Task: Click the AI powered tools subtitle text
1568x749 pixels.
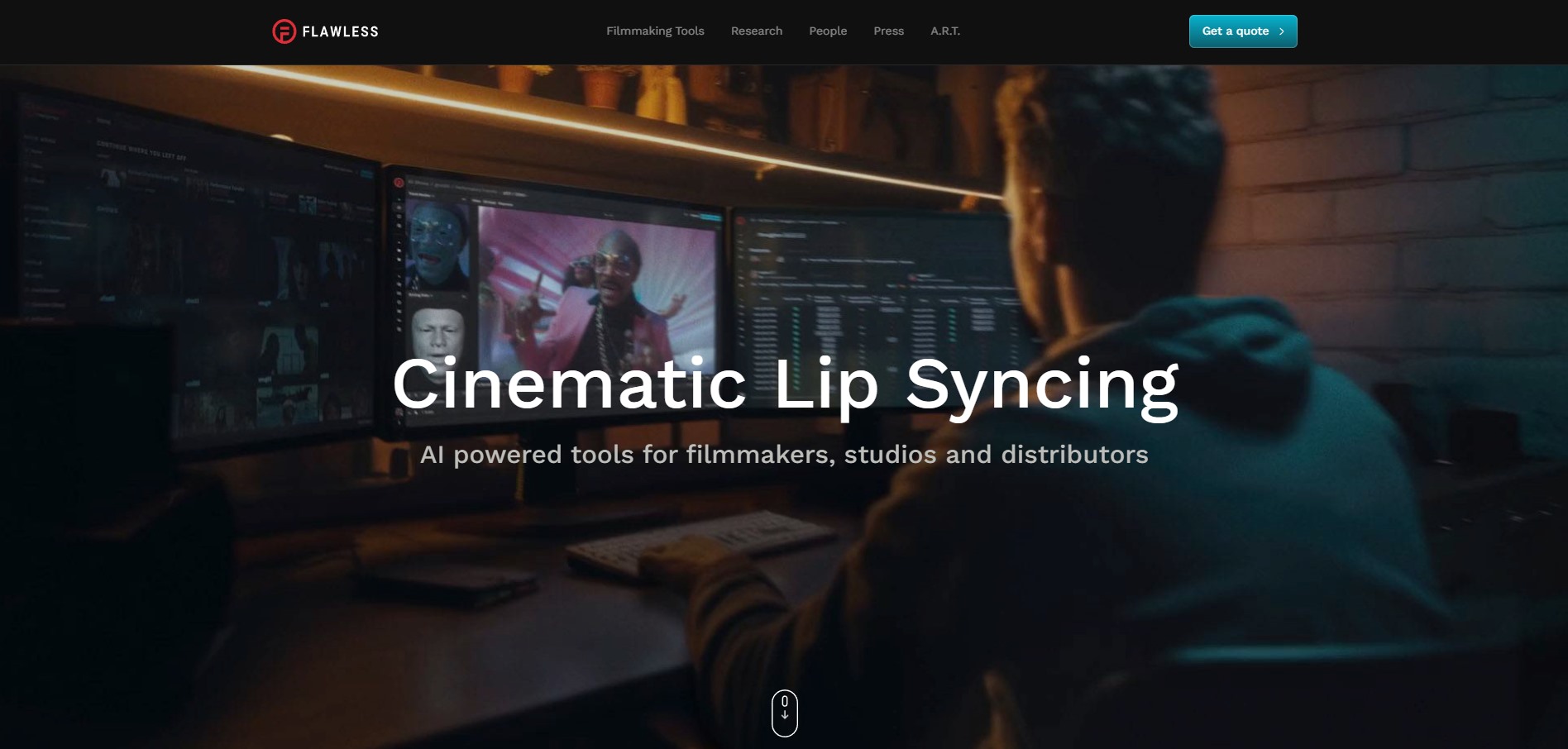Action: click(x=784, y=455)
